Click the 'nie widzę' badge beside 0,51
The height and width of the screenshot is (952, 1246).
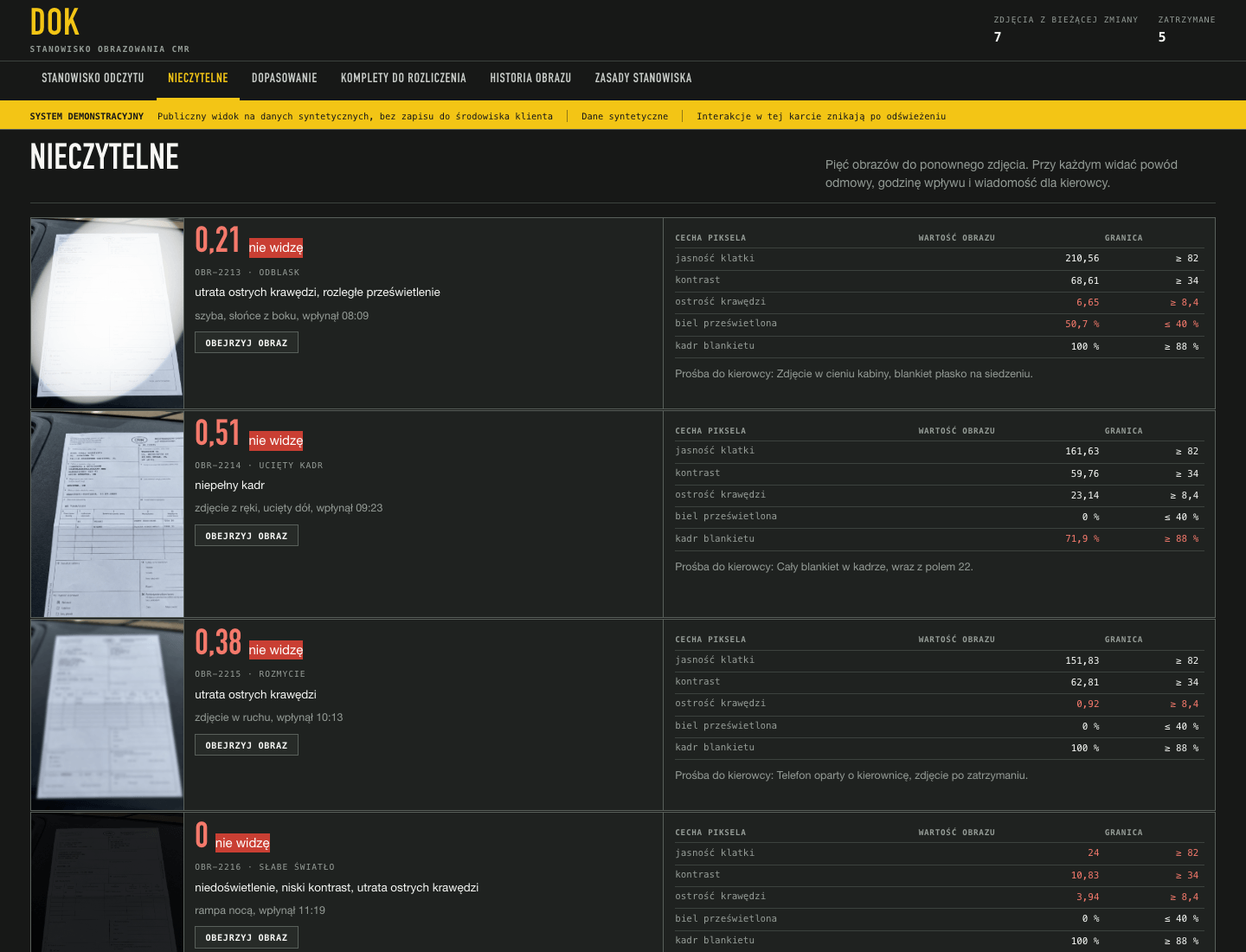(276, 441)
